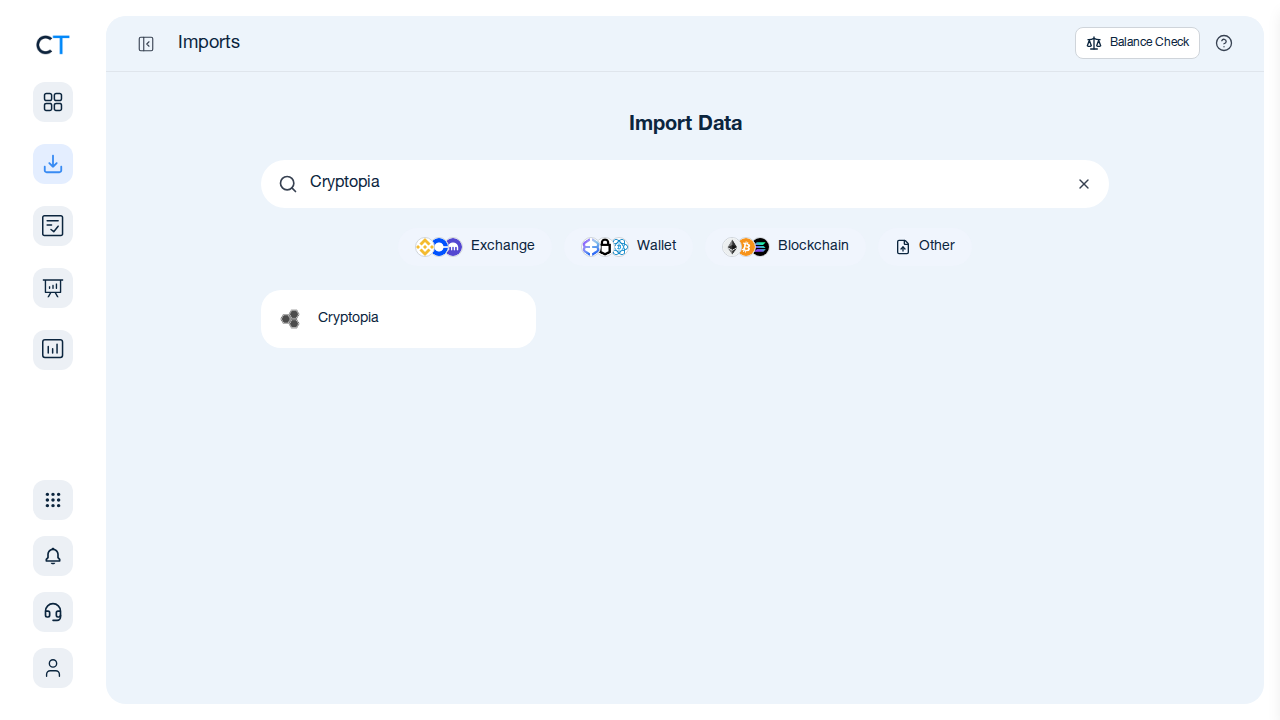Open the help question mark icon
The height and width of the screenshot is (720, 1280).
tap(1224, 43)
